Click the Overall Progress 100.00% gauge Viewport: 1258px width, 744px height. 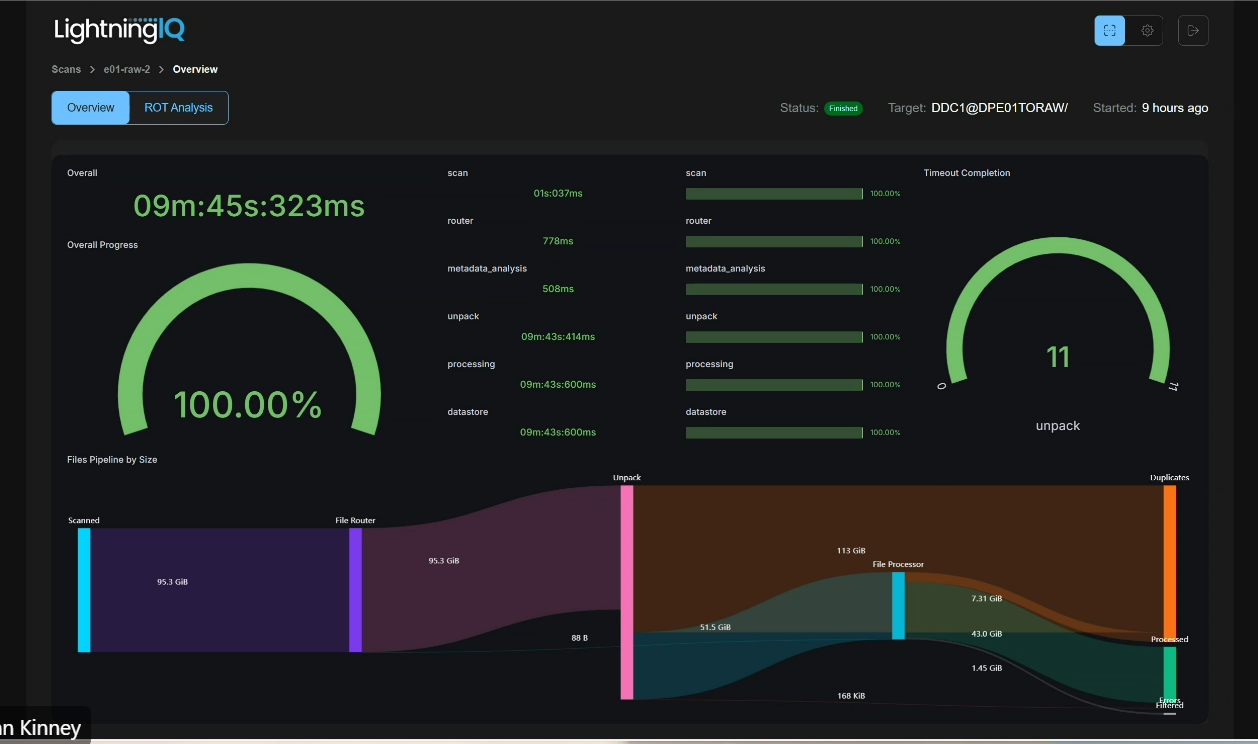(248, 360)
